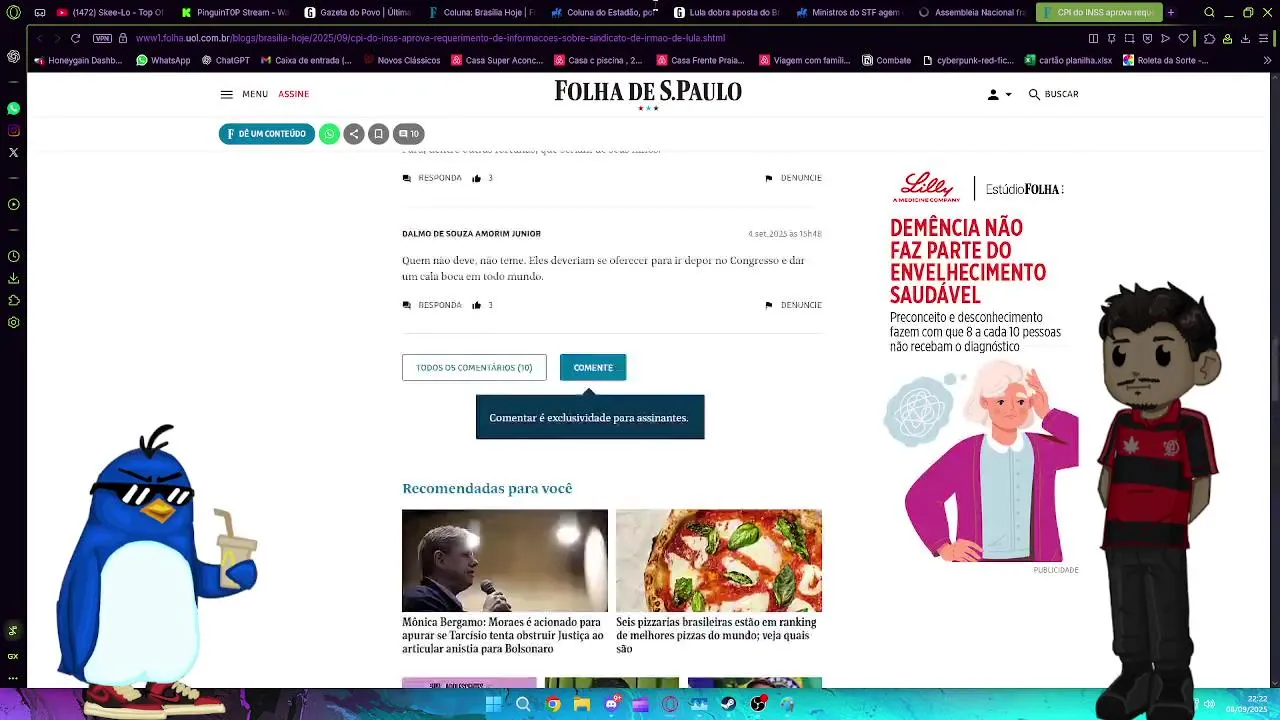Image resolution: width=1280 pixels, height=720 pixels.
Task: Open the 10 comments counter badge
Action: point(409,134)
